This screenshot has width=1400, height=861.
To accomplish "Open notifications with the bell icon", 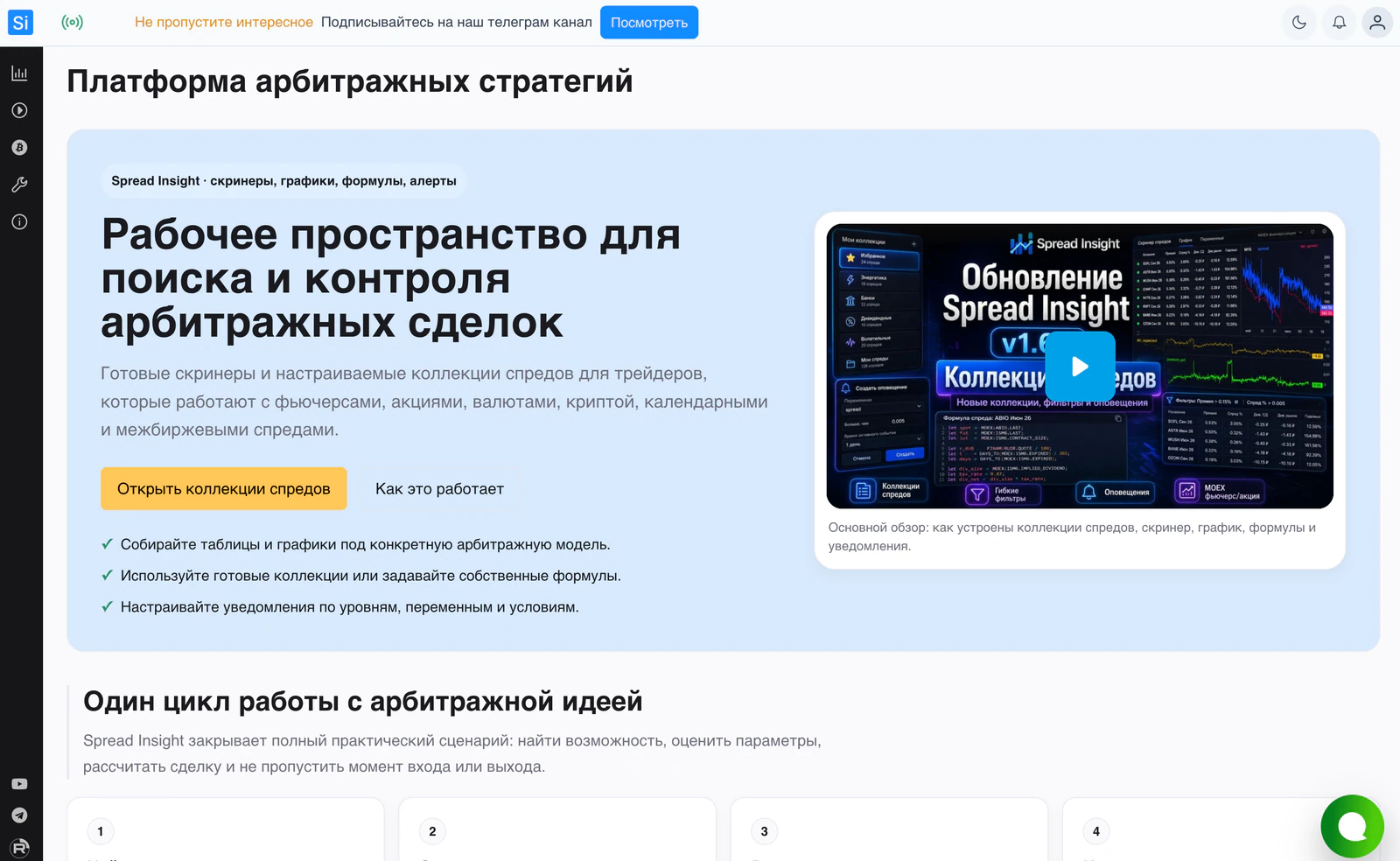I will pyautogui.click(x=1339, y=23).
